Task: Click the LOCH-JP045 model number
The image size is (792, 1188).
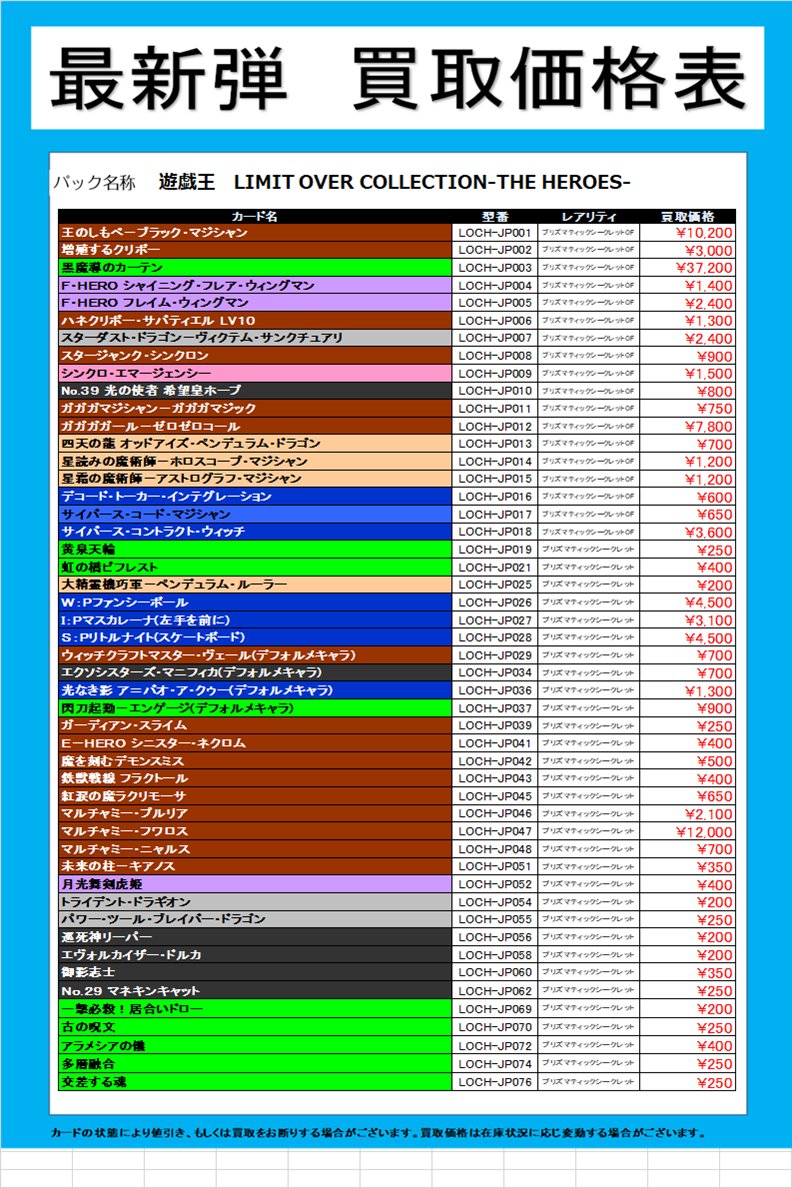Action: [x=495, y=796]
